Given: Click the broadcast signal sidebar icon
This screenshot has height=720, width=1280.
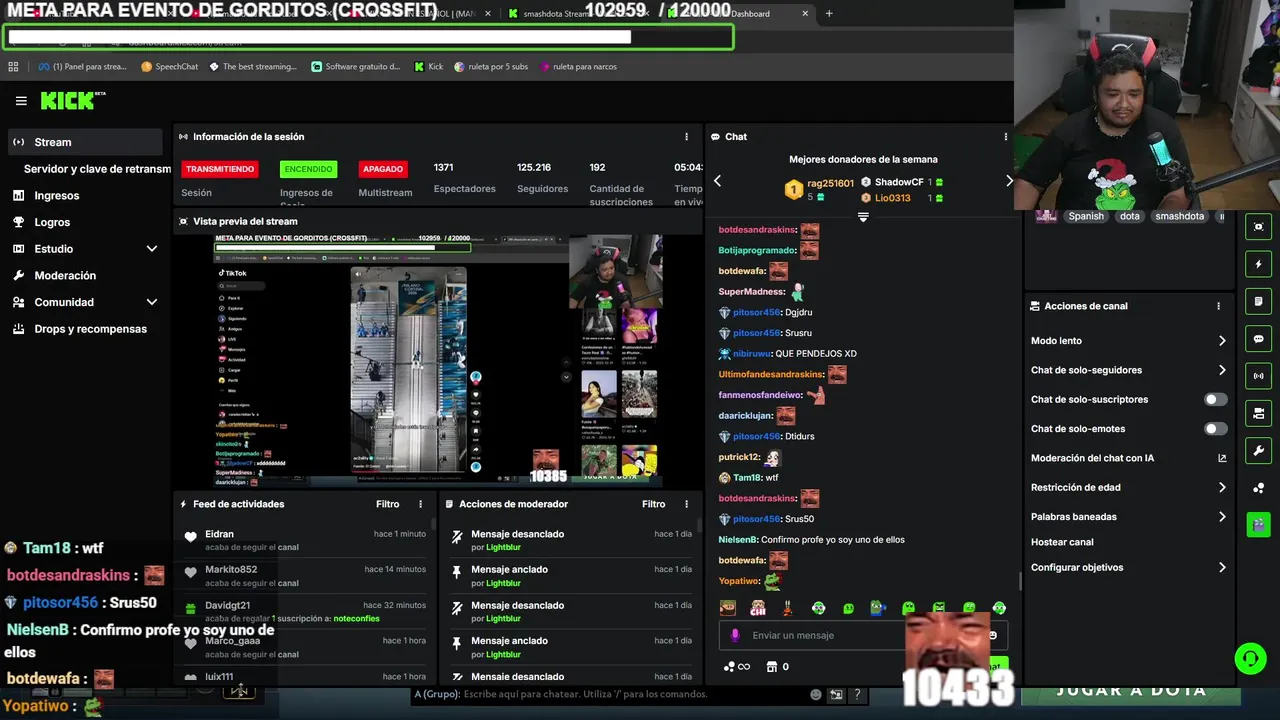Looking at the screenshot, I should click(x=1258, y=376).
